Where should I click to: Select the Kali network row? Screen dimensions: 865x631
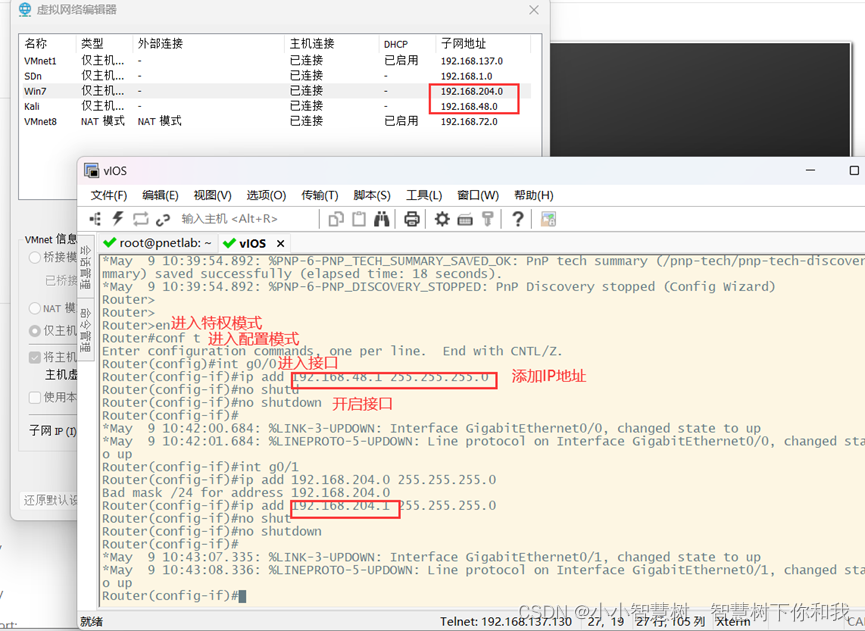click(277, 106)
